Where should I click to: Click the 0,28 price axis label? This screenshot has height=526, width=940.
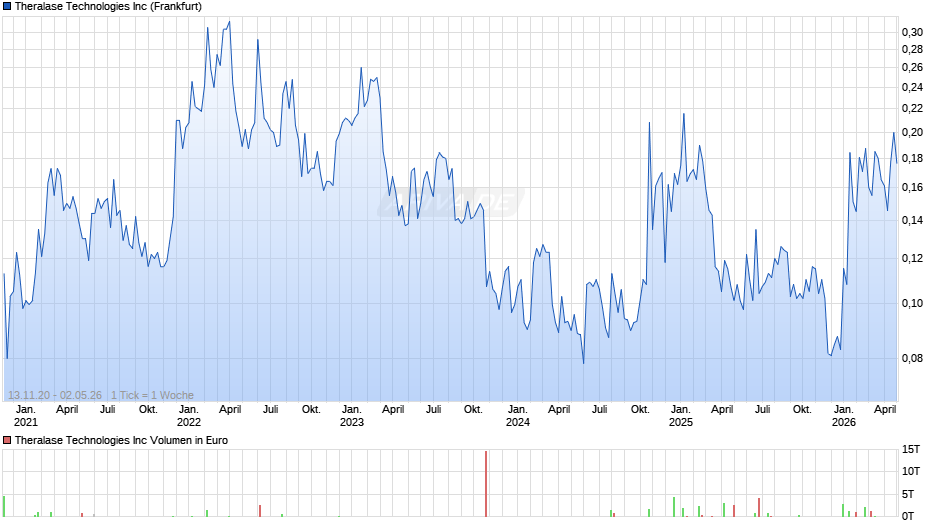pos(912,49)
